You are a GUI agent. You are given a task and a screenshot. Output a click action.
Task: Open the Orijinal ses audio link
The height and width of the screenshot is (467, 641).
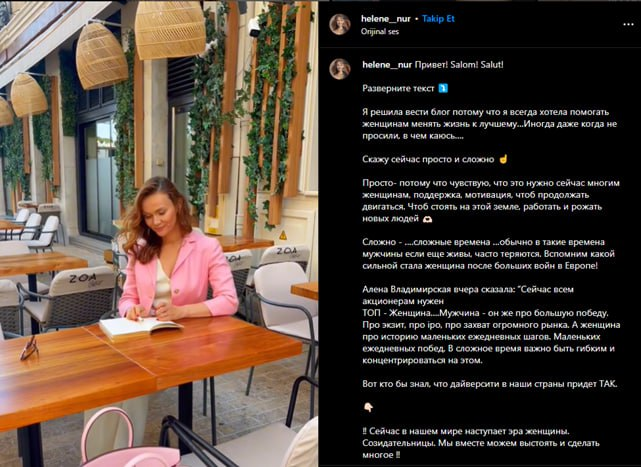tap(380, 31)
